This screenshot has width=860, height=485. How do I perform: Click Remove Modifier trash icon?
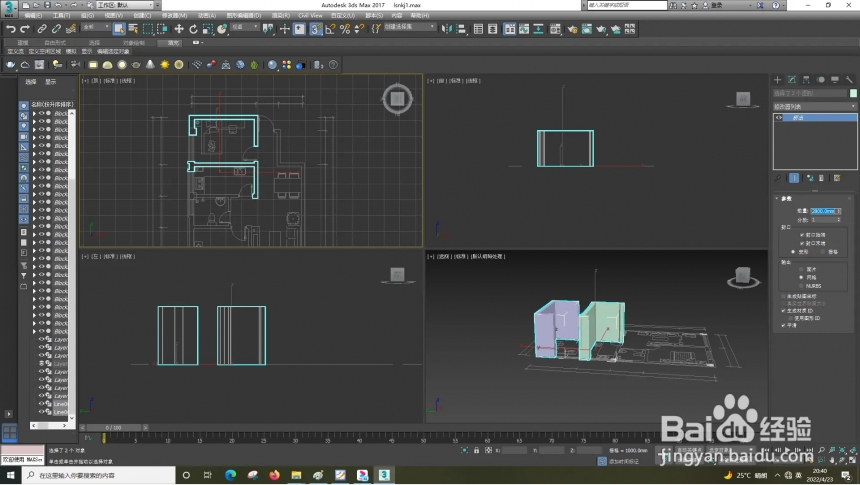click(x=821, y=178)
